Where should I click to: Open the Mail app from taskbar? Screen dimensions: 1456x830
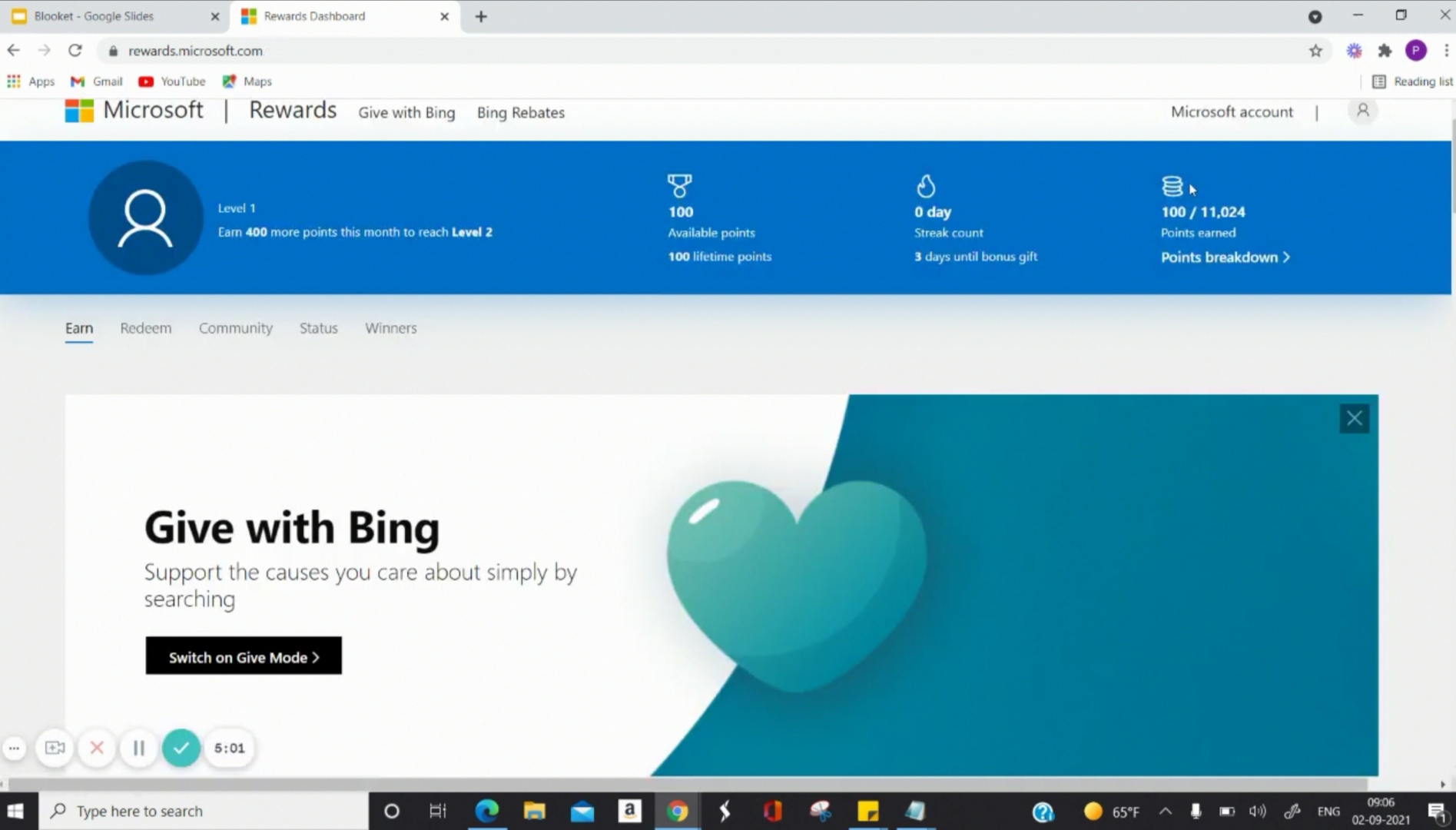point(582,812)
